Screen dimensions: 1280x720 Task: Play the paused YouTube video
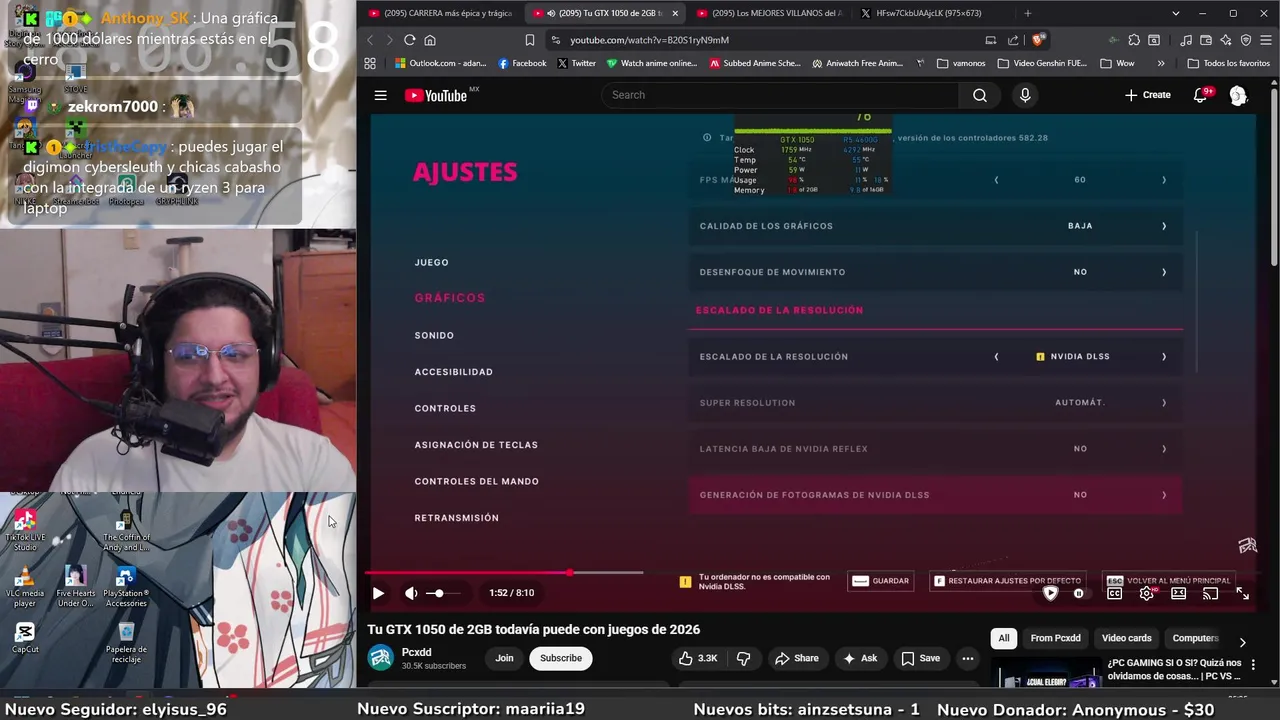click(x=378, y=593)
